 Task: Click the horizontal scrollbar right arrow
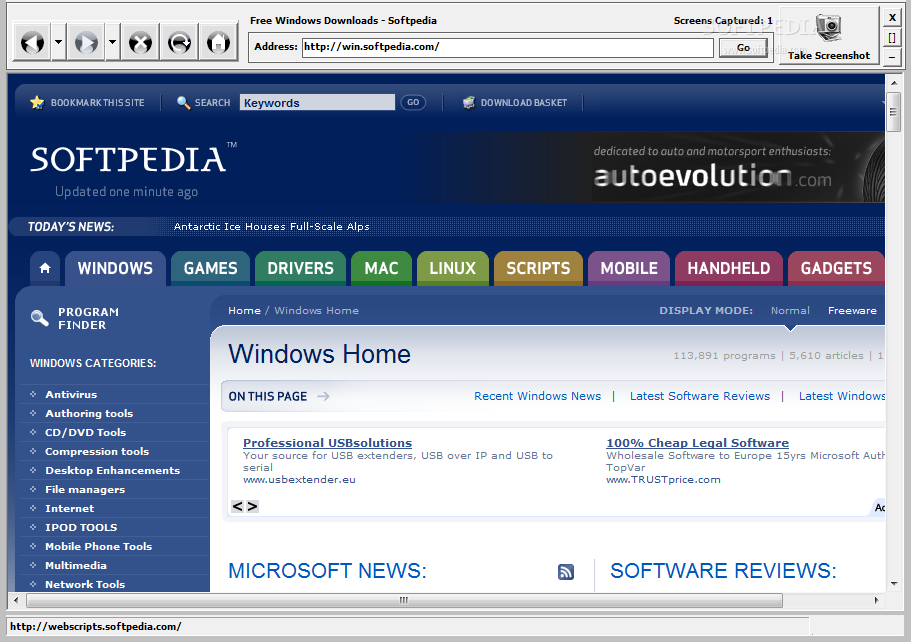tap(877, 600)
